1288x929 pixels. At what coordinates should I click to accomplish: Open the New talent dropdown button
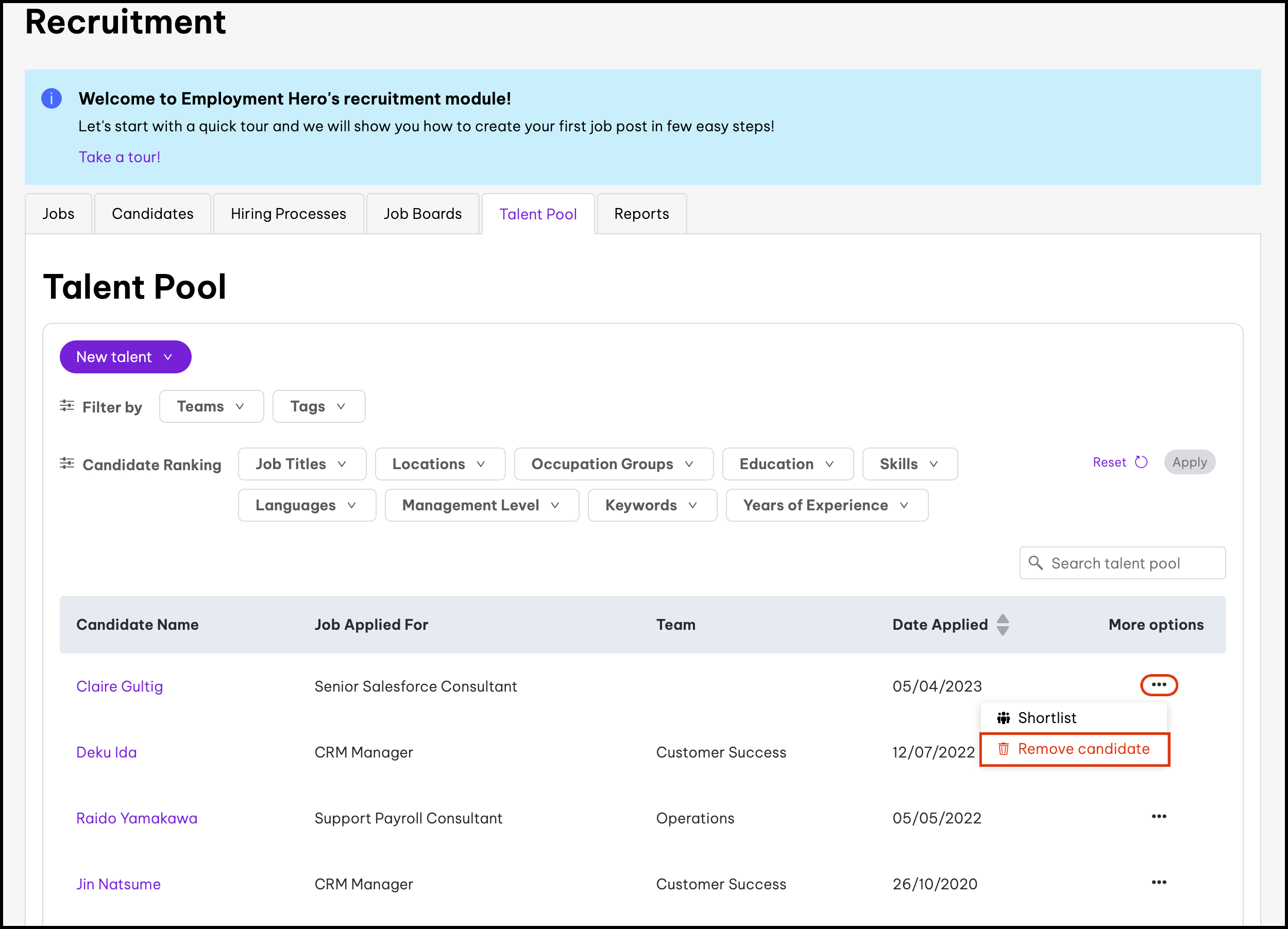(x=125, y=357)
